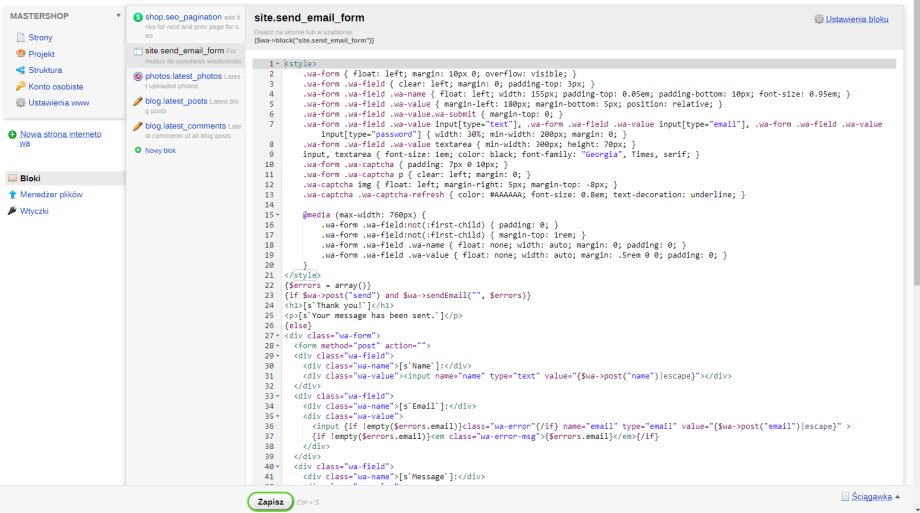This screenshot has height=513, width=920.
Task: Fold the @media block at line 15
Action: [x=277, y=215]
